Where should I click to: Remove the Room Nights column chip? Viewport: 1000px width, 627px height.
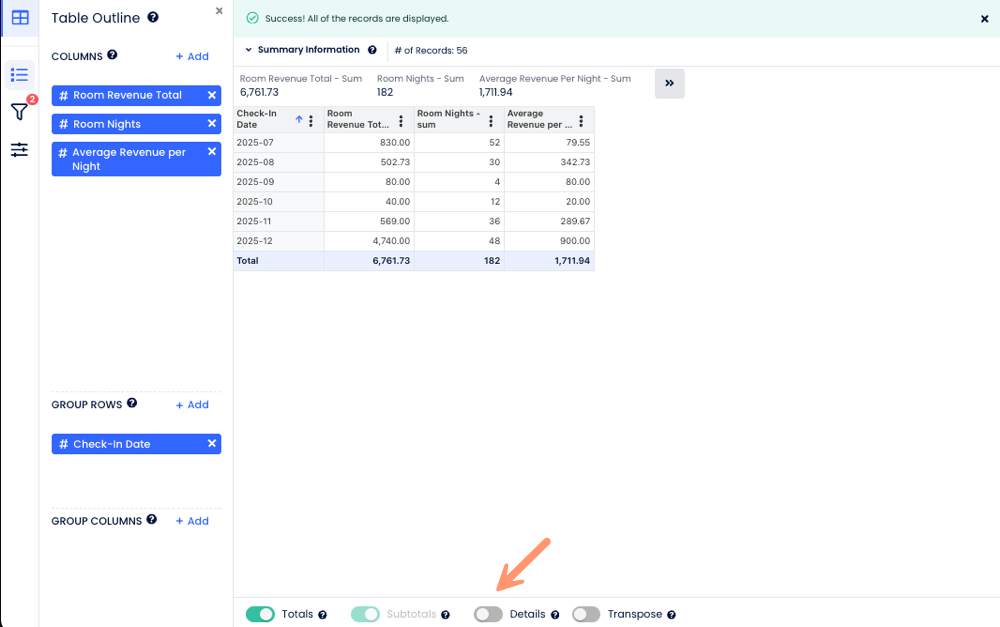coord(211,124)
